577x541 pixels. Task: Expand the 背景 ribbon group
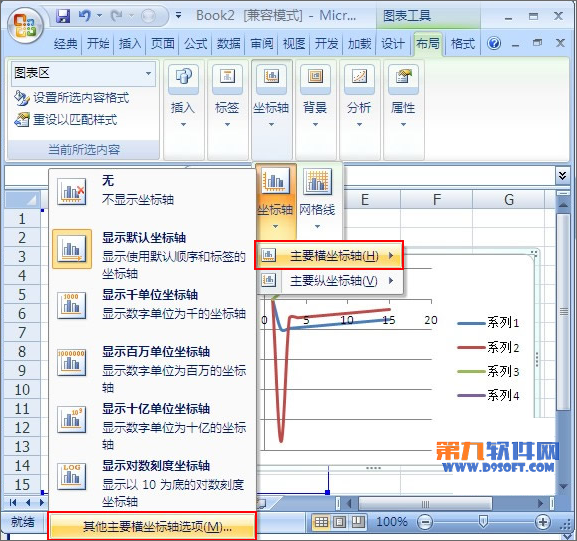tap(315, 110)
